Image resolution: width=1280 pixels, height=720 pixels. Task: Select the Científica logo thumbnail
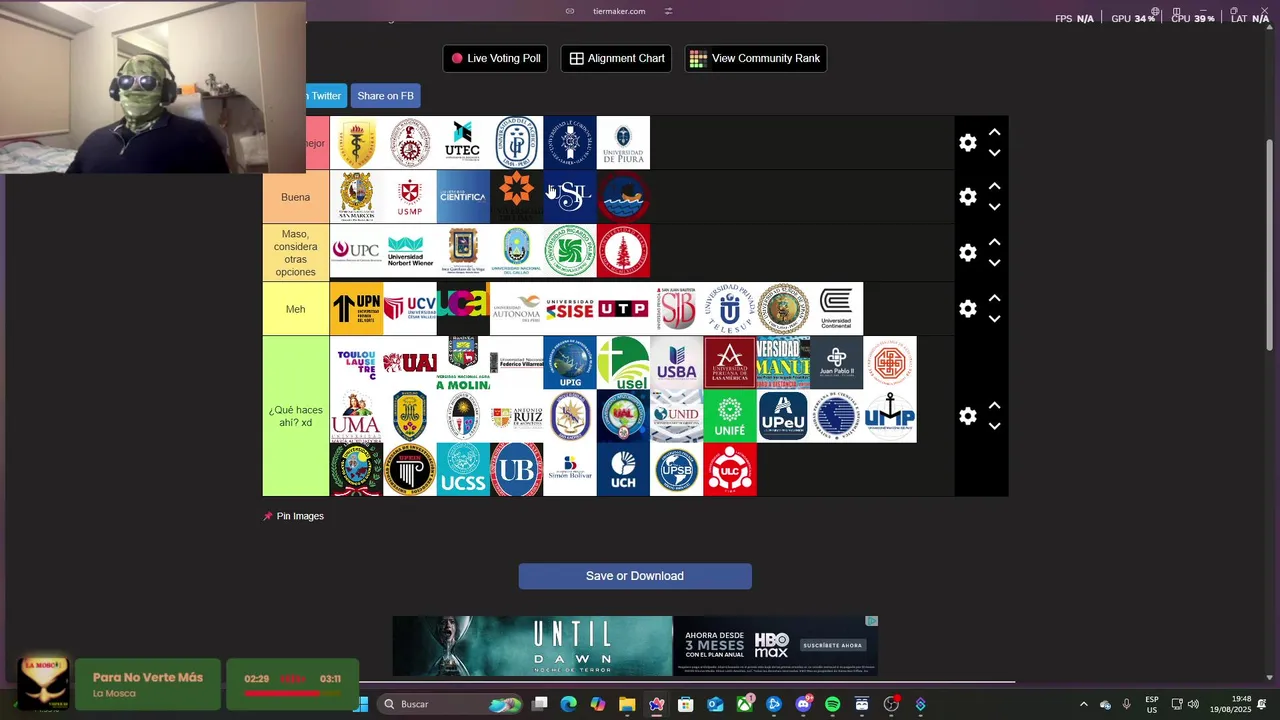[463, 197]
